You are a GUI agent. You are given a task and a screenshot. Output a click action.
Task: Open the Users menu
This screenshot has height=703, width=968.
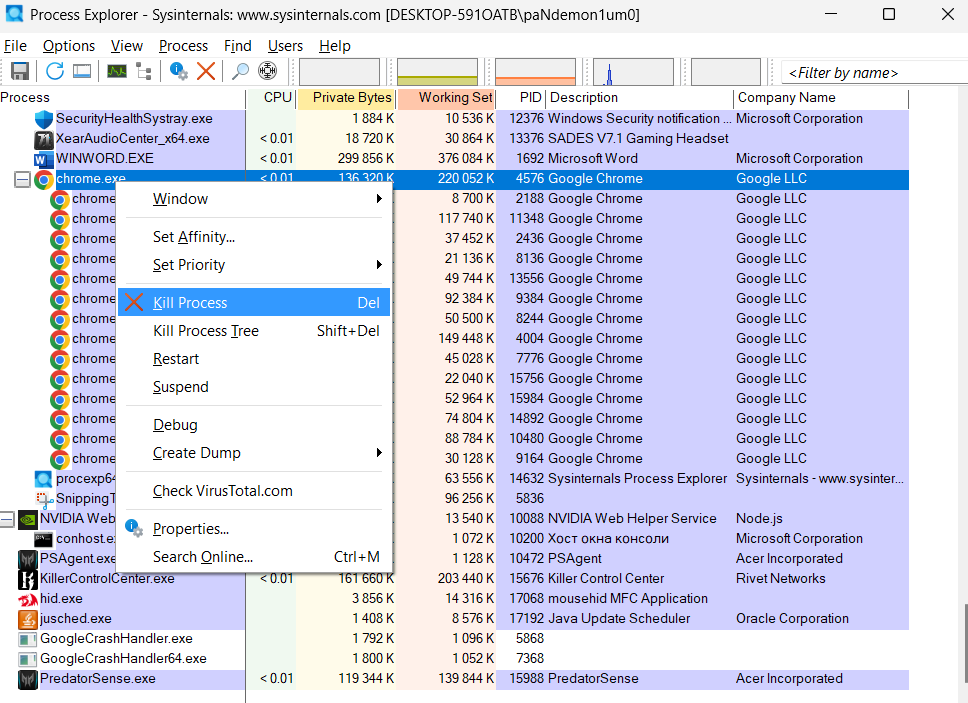285,46
